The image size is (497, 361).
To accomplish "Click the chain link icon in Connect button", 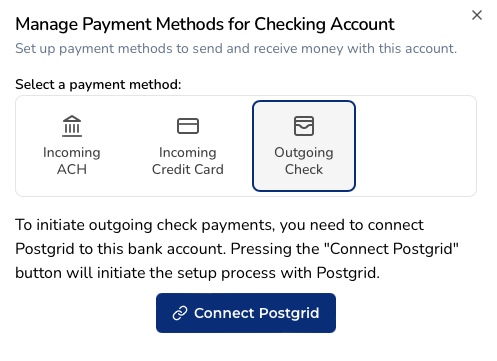I will point(180,313).
